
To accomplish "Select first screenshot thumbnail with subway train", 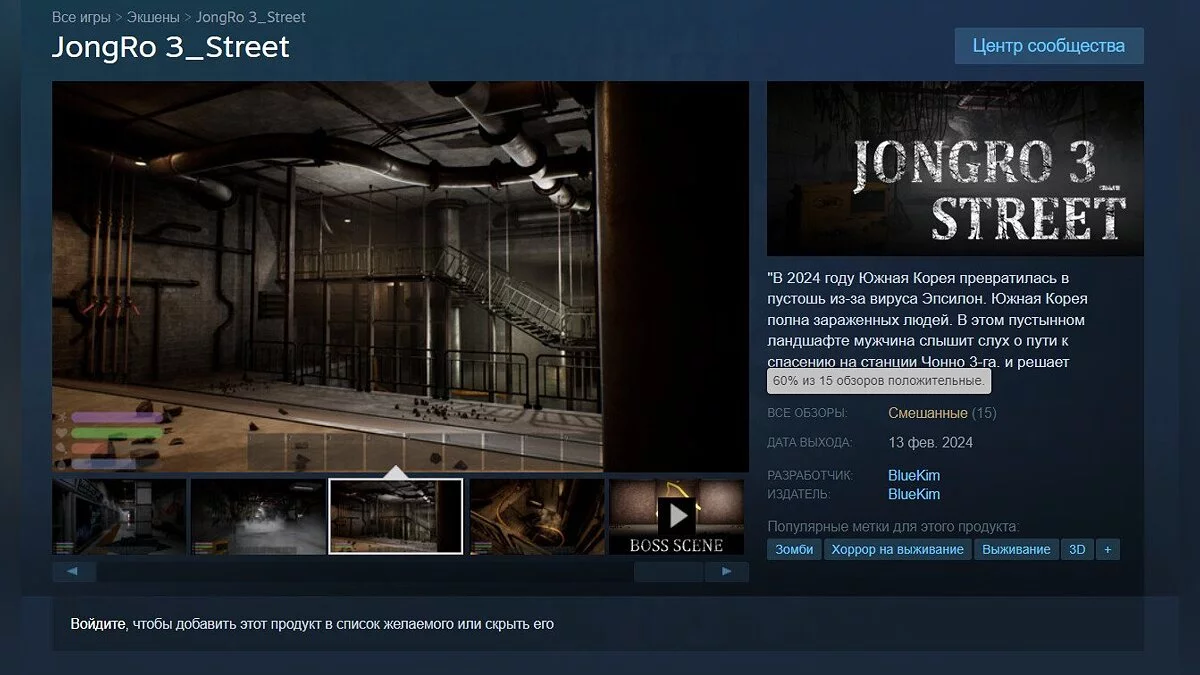I will point(119,516).
